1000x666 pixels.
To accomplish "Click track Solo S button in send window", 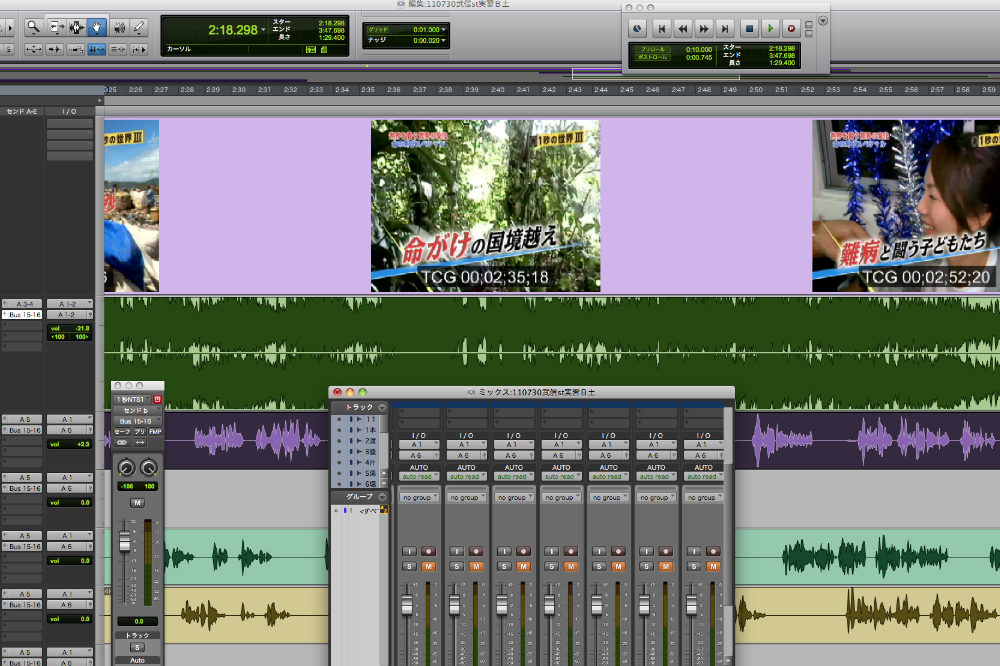I will point(137,648).
